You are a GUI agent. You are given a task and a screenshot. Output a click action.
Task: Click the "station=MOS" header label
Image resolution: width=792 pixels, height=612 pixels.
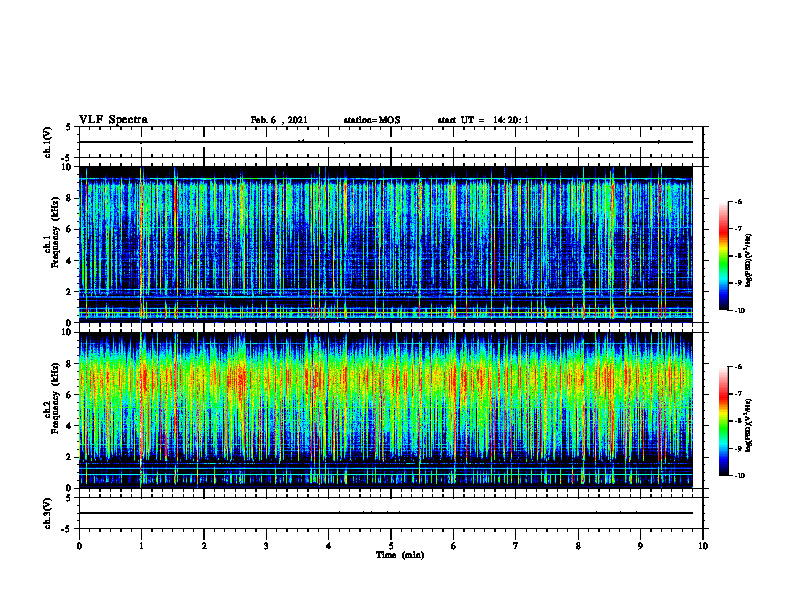pyautogui.click(x=372, y=120)
